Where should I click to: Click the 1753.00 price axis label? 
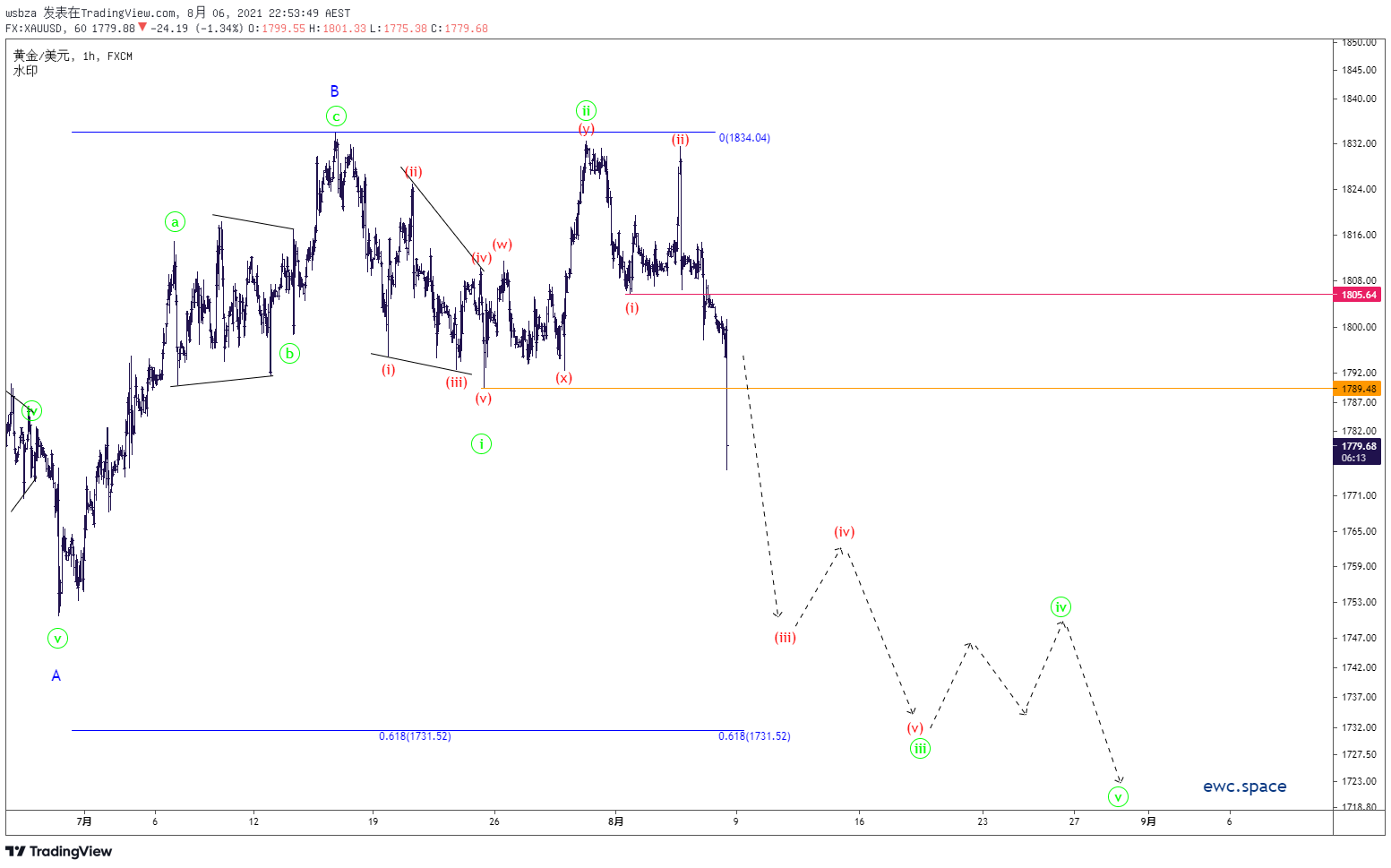(x=1359, y=602)
